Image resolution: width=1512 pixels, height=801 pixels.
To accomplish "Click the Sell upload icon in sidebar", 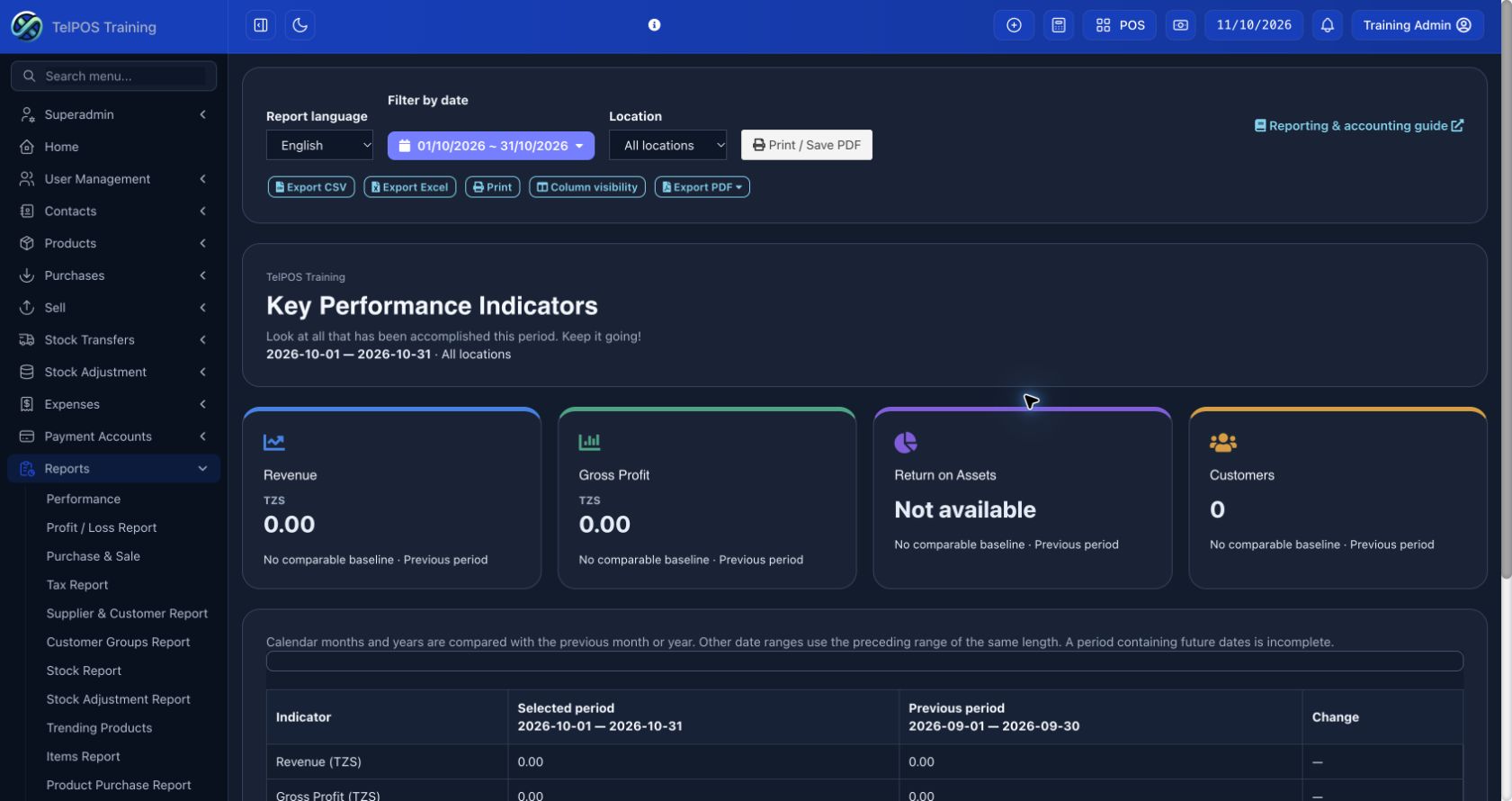I will 27,308.
